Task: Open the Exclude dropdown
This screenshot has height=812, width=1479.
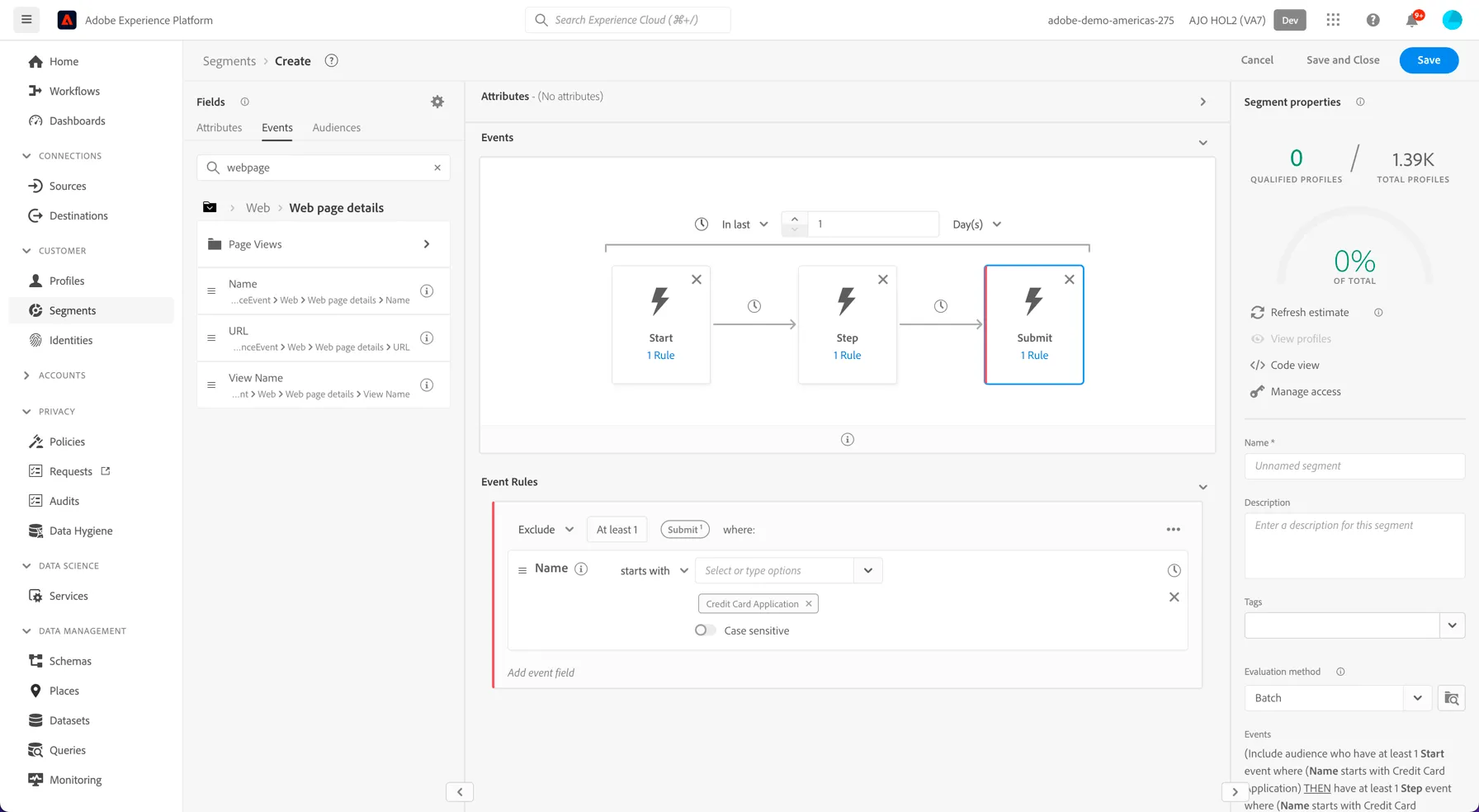Action: pyautogui.click(x=546, y=530)
